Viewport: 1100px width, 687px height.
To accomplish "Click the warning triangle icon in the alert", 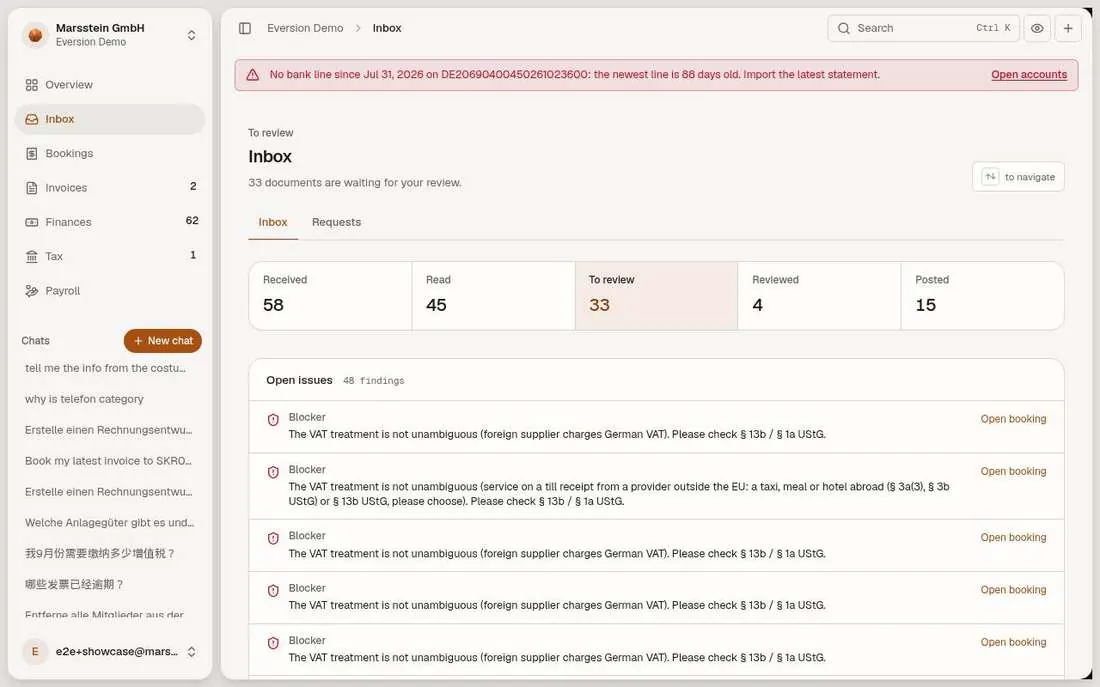I will coord(253,75).
